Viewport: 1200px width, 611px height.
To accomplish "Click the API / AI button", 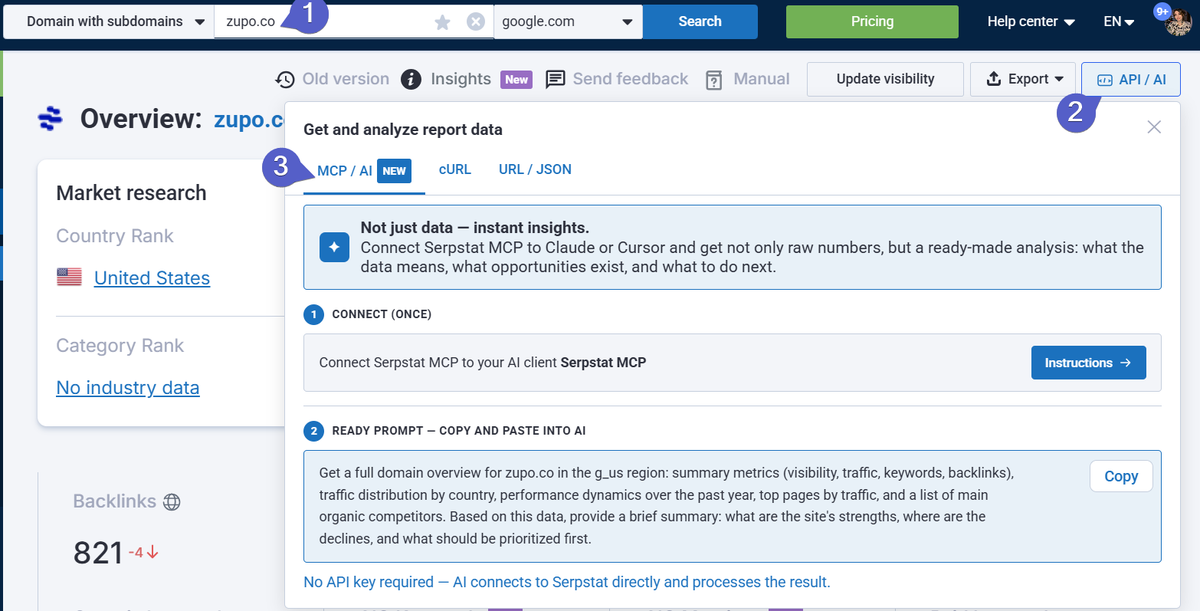I will 1131,79.
